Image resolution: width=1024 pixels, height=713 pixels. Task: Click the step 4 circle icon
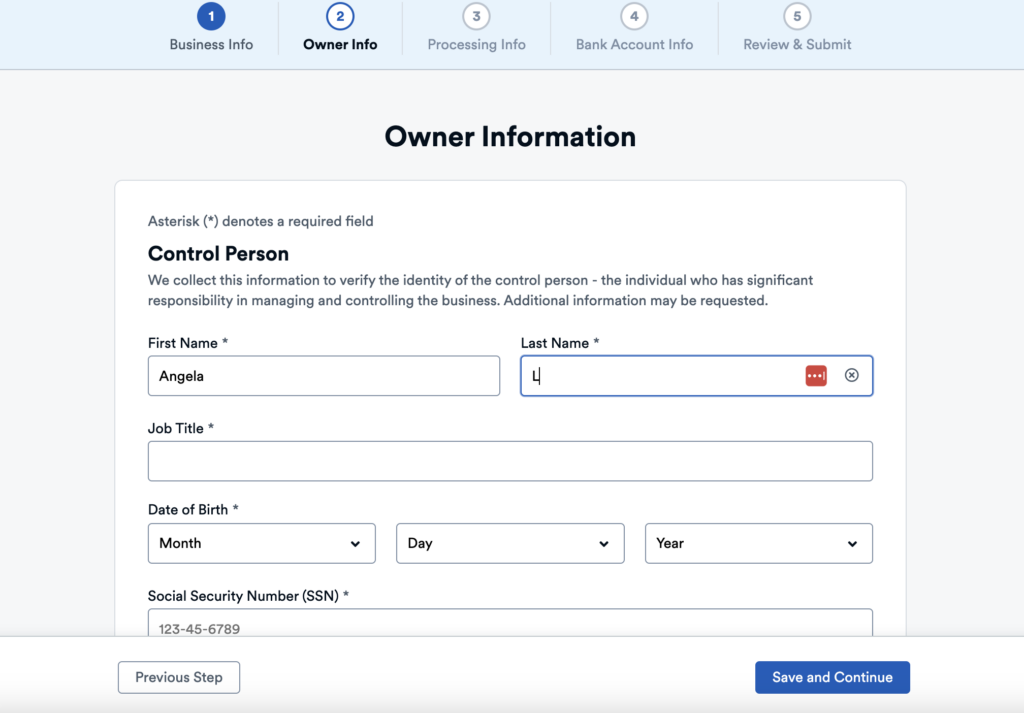634,16
